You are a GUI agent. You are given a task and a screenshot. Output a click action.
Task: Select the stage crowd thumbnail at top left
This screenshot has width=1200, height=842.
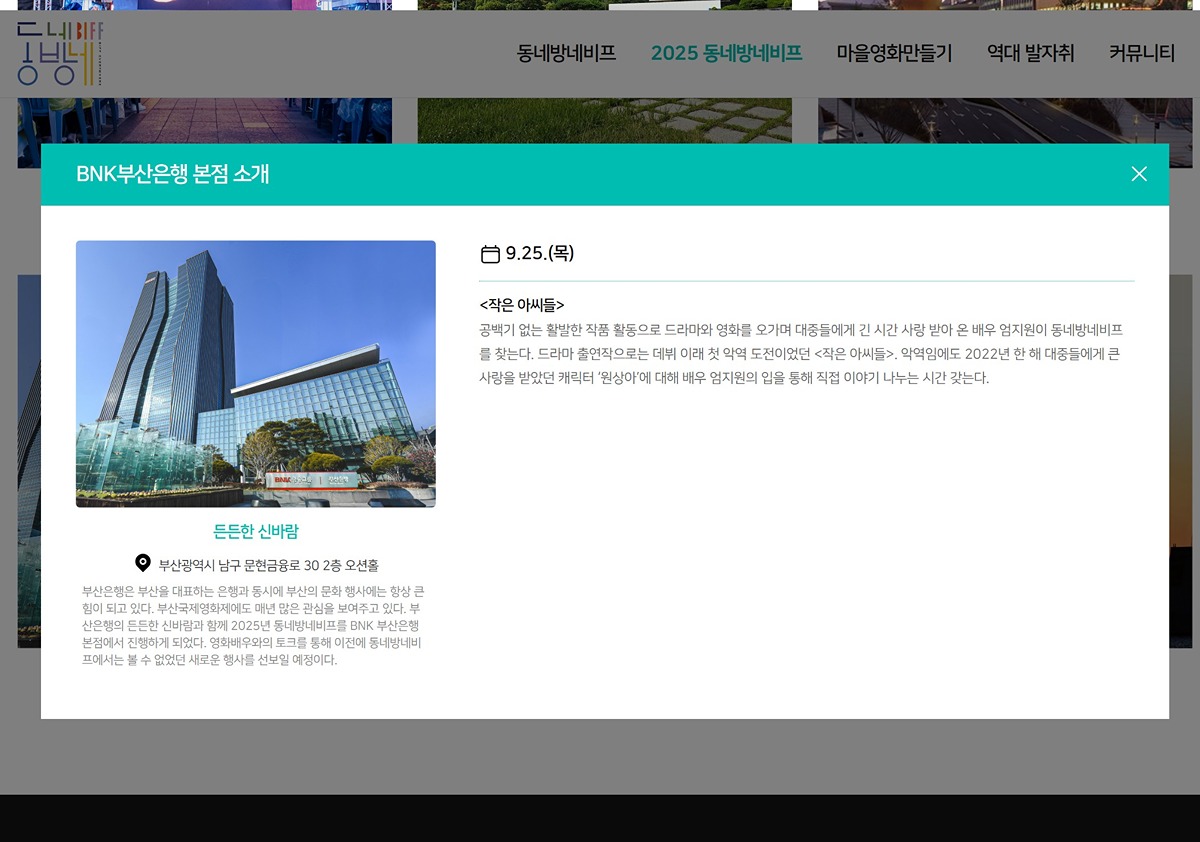[x=204, y=120]
